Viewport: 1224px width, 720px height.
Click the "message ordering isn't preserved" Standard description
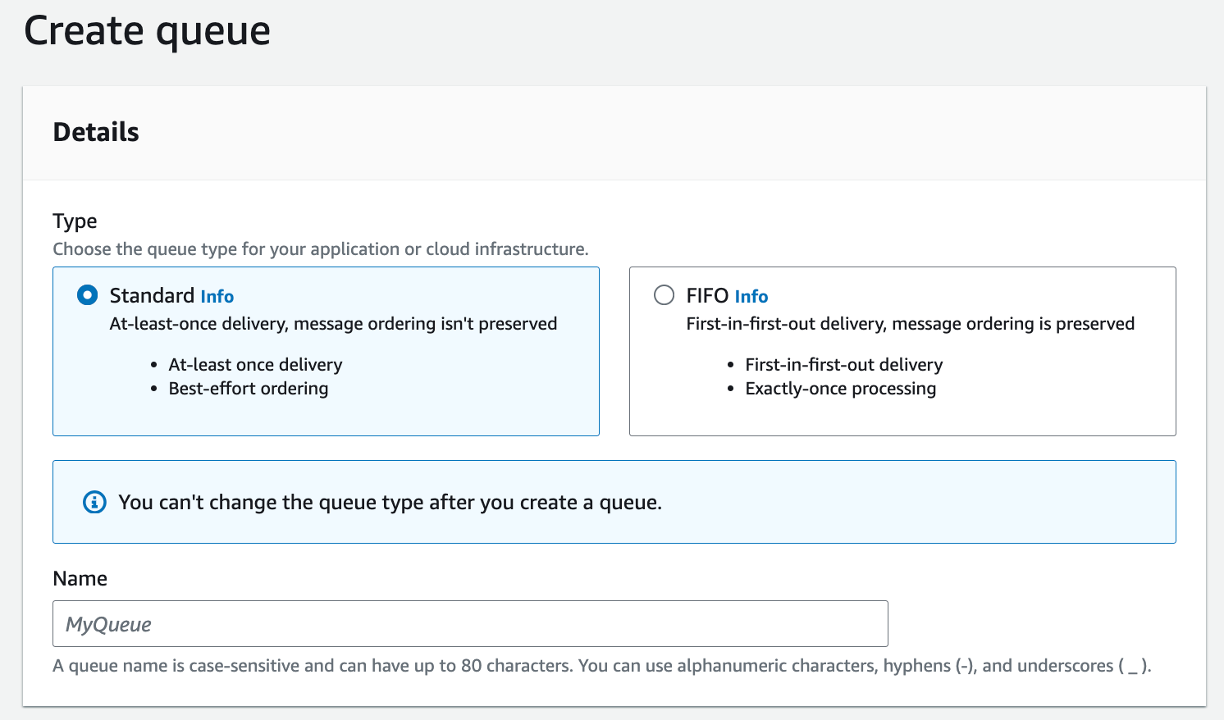[x=333, y=323]
